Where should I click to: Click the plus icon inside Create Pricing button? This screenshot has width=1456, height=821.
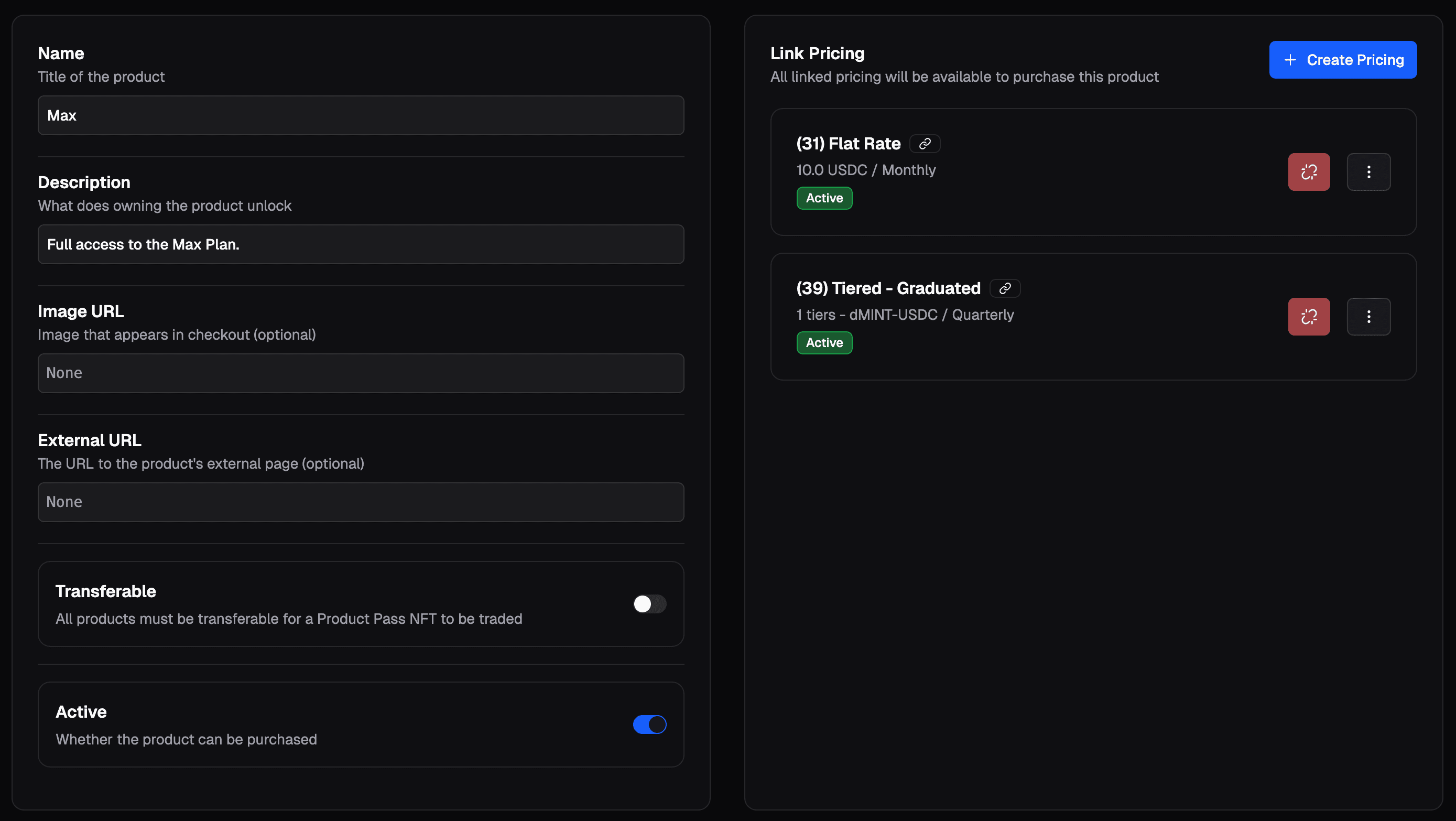click(1290, 59)
